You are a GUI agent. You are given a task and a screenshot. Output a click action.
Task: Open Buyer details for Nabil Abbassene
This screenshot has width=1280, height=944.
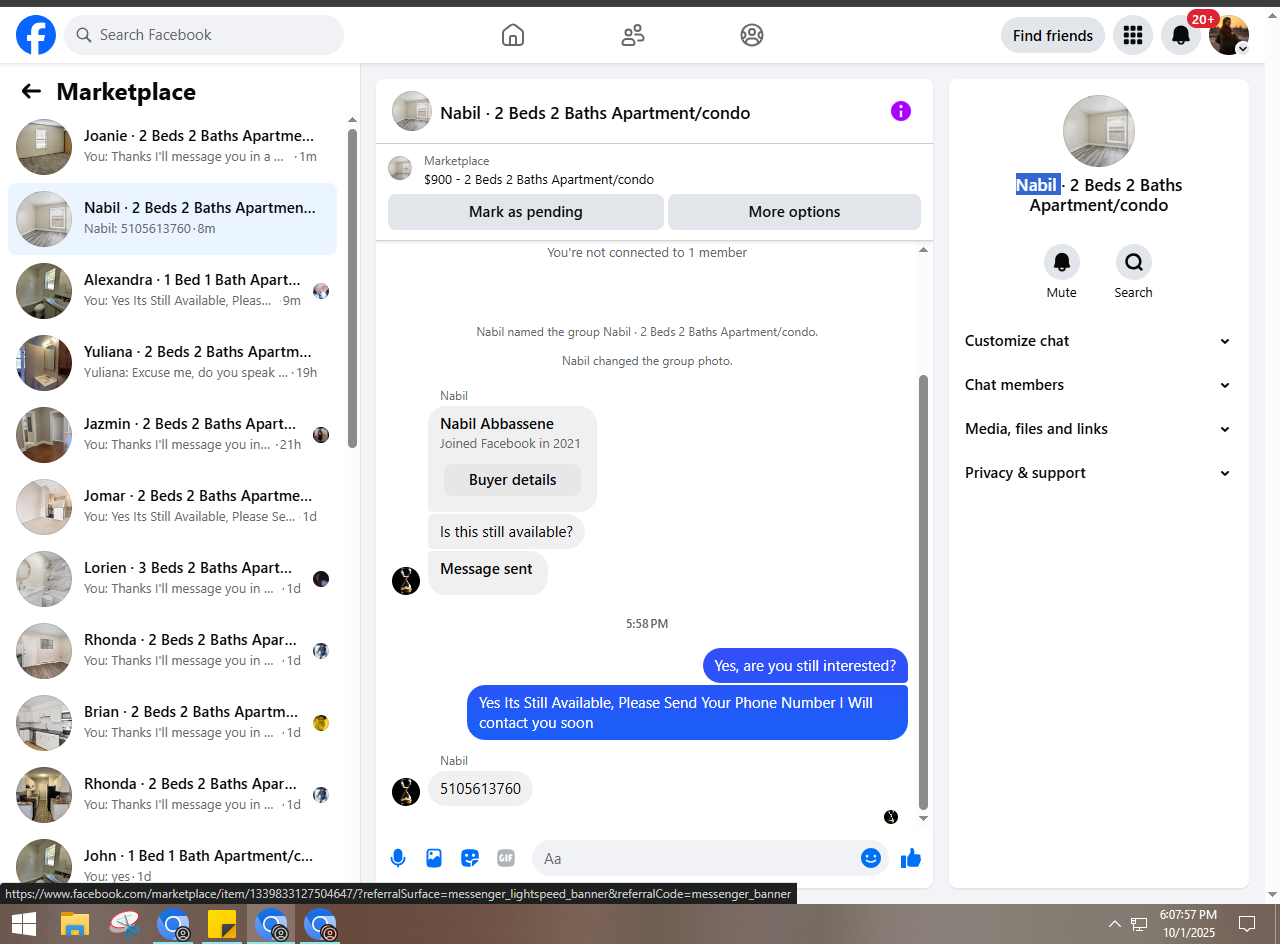click(x=513, y=480)
